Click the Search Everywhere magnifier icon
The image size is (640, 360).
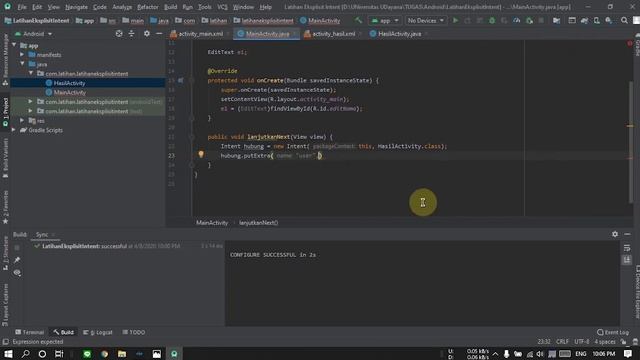tap(624, 20)
